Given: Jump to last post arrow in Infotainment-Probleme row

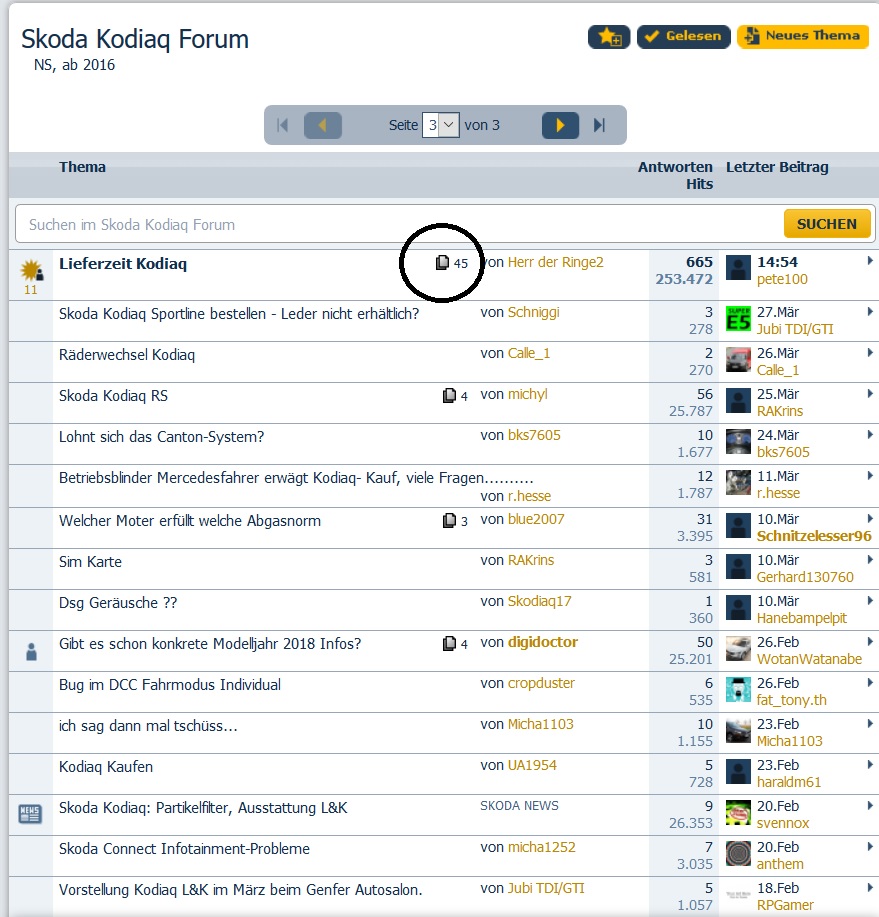Looking at the screenshot, I should coord(870,846).
